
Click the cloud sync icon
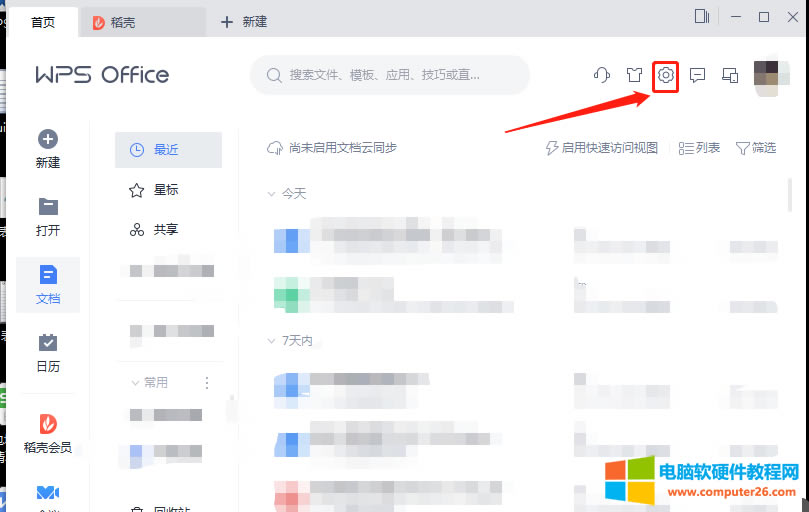pyautogui.click(x=274, y=148)
